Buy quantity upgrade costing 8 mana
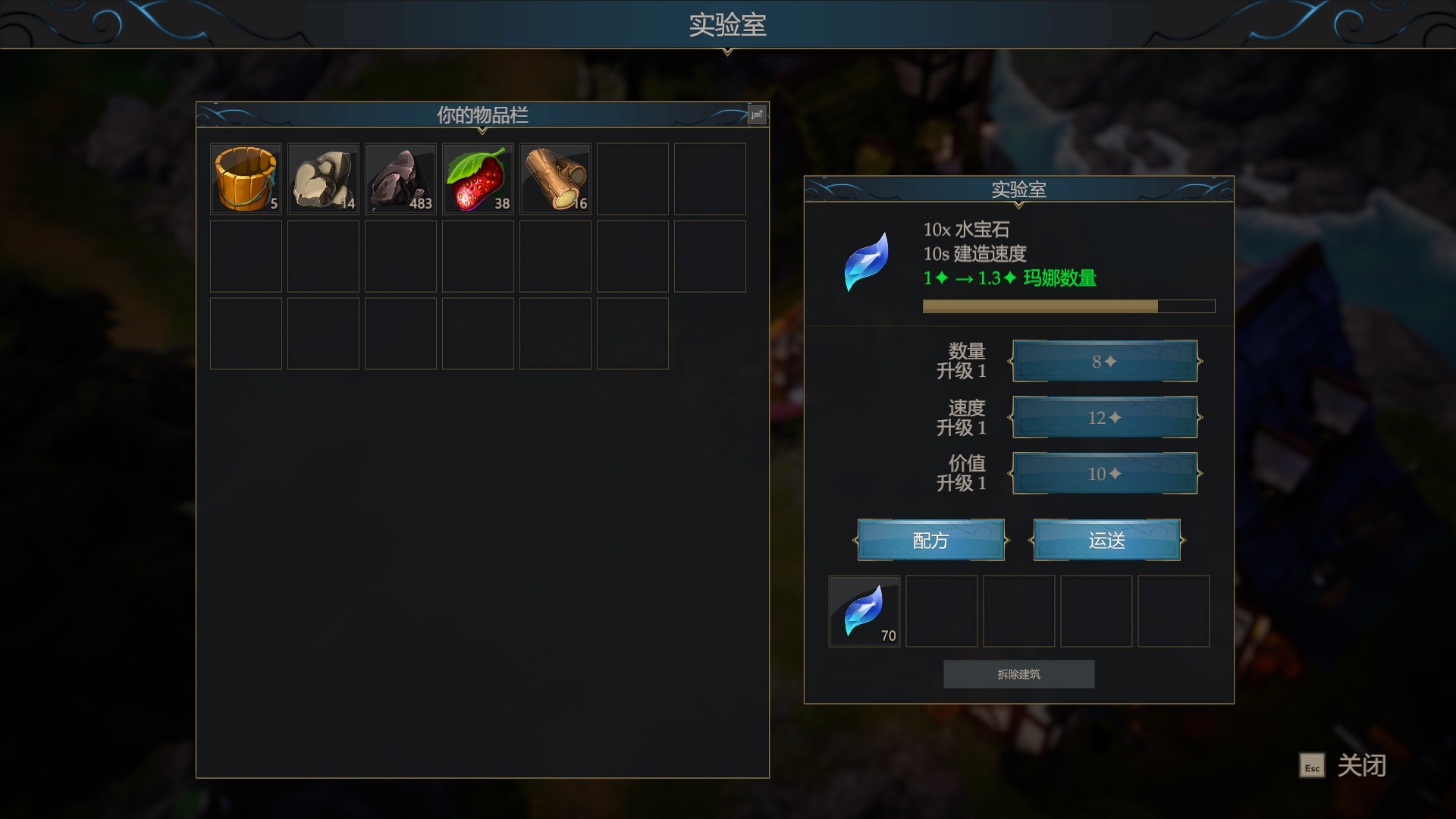The height and width of the screenshot is (819, 1456). coord(1105,362)
